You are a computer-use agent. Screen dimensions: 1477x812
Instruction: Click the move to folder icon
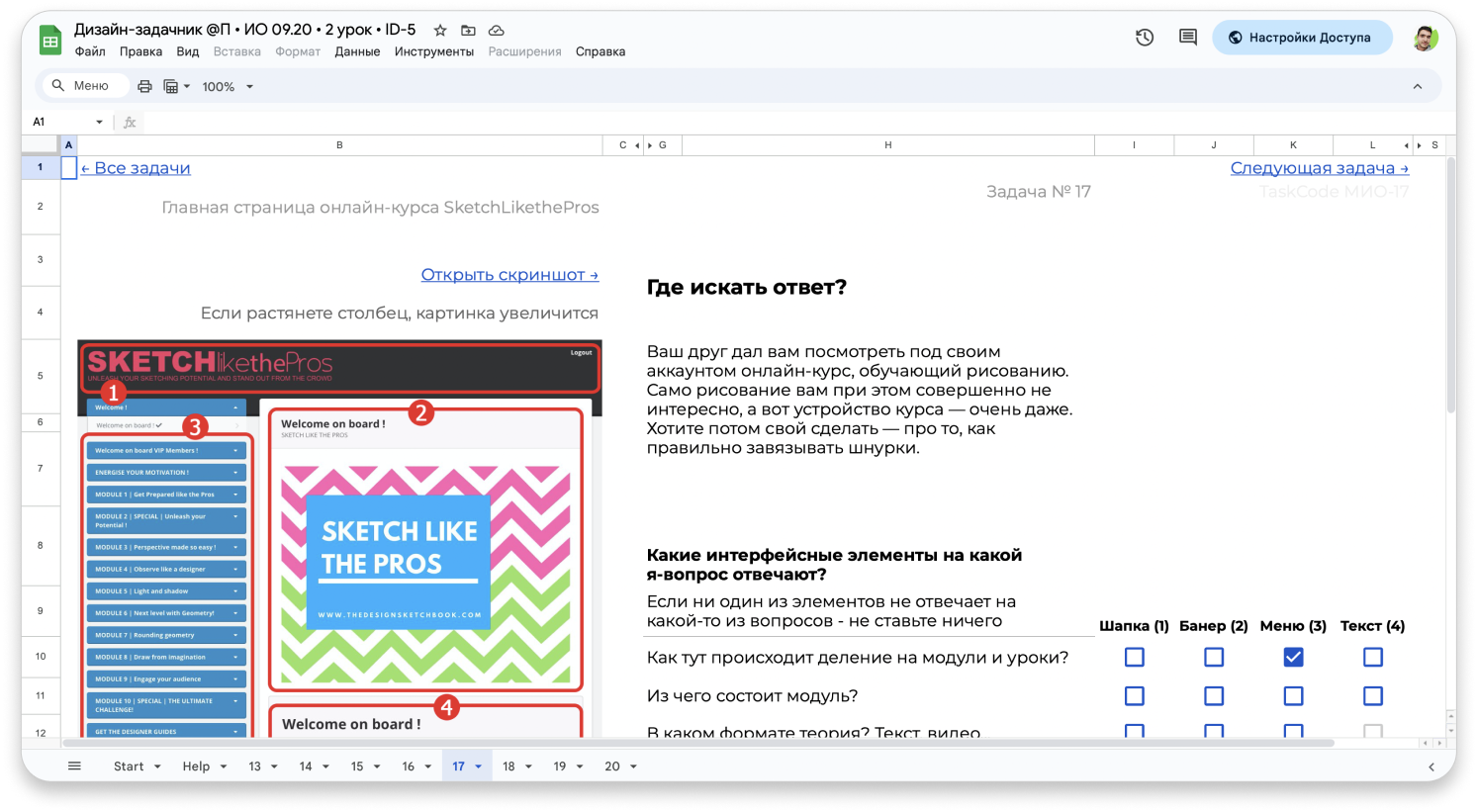click(468, 31)
